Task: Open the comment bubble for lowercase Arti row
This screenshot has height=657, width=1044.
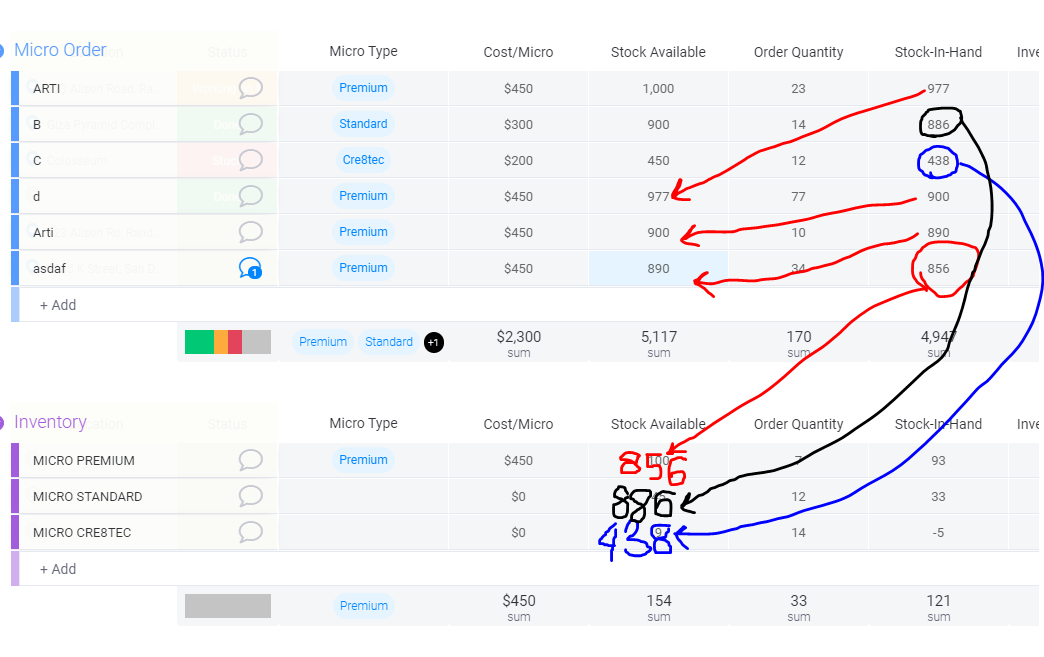Action: point(250,232)
